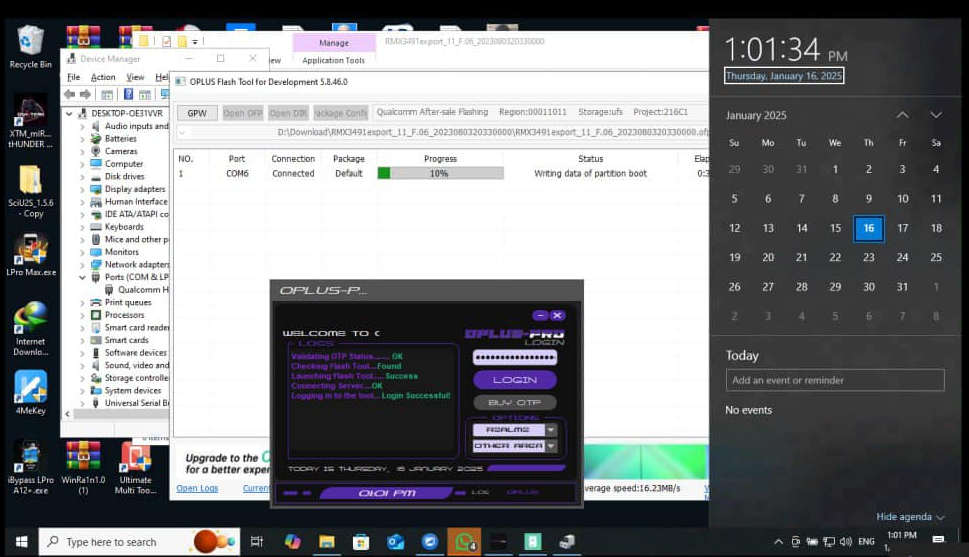Select the SciU2S_1.5.6 - Copy folder icon
The height and width of the screenshot is (557, 969).
(30, 192)
